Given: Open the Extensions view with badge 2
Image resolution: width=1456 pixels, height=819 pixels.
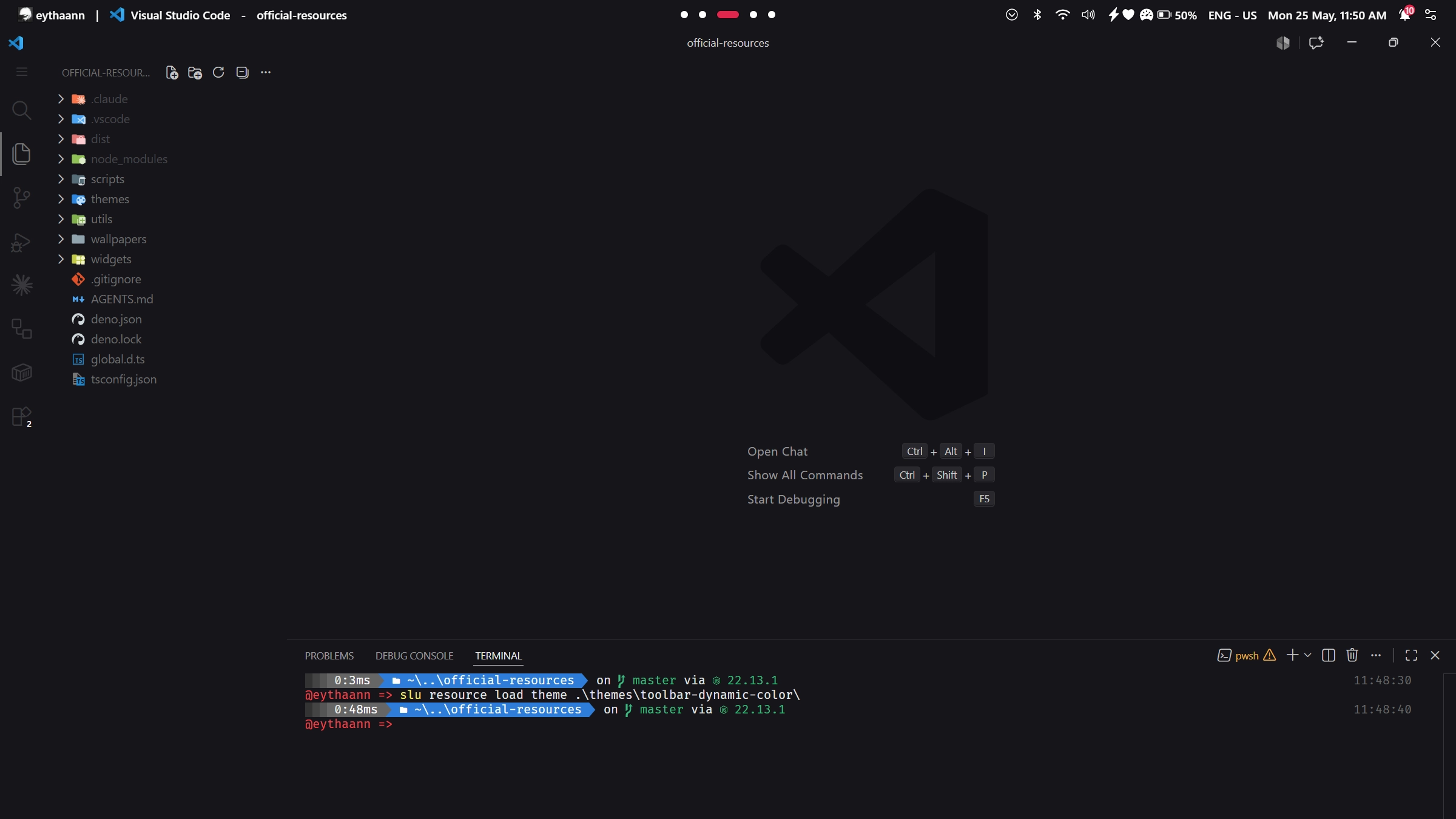Looking at the screenshot, I should coord(21,417).
